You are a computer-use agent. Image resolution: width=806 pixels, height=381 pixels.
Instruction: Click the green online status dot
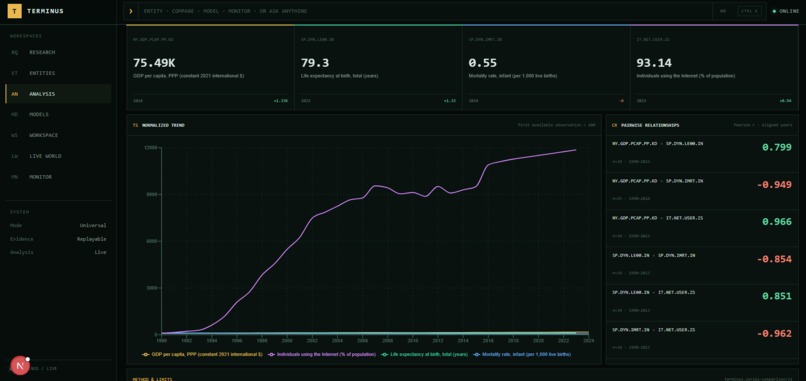click(x=774, y=11)
